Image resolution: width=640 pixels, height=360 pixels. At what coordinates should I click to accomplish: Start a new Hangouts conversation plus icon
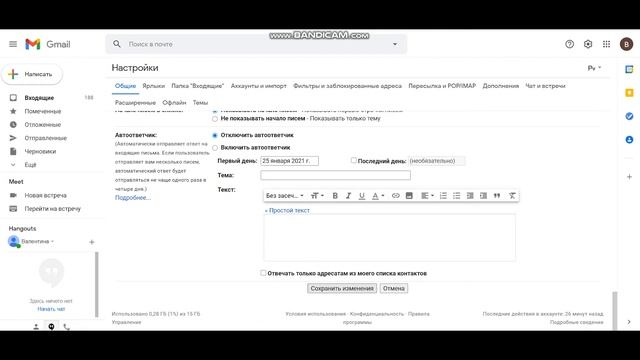coord(92,242)
